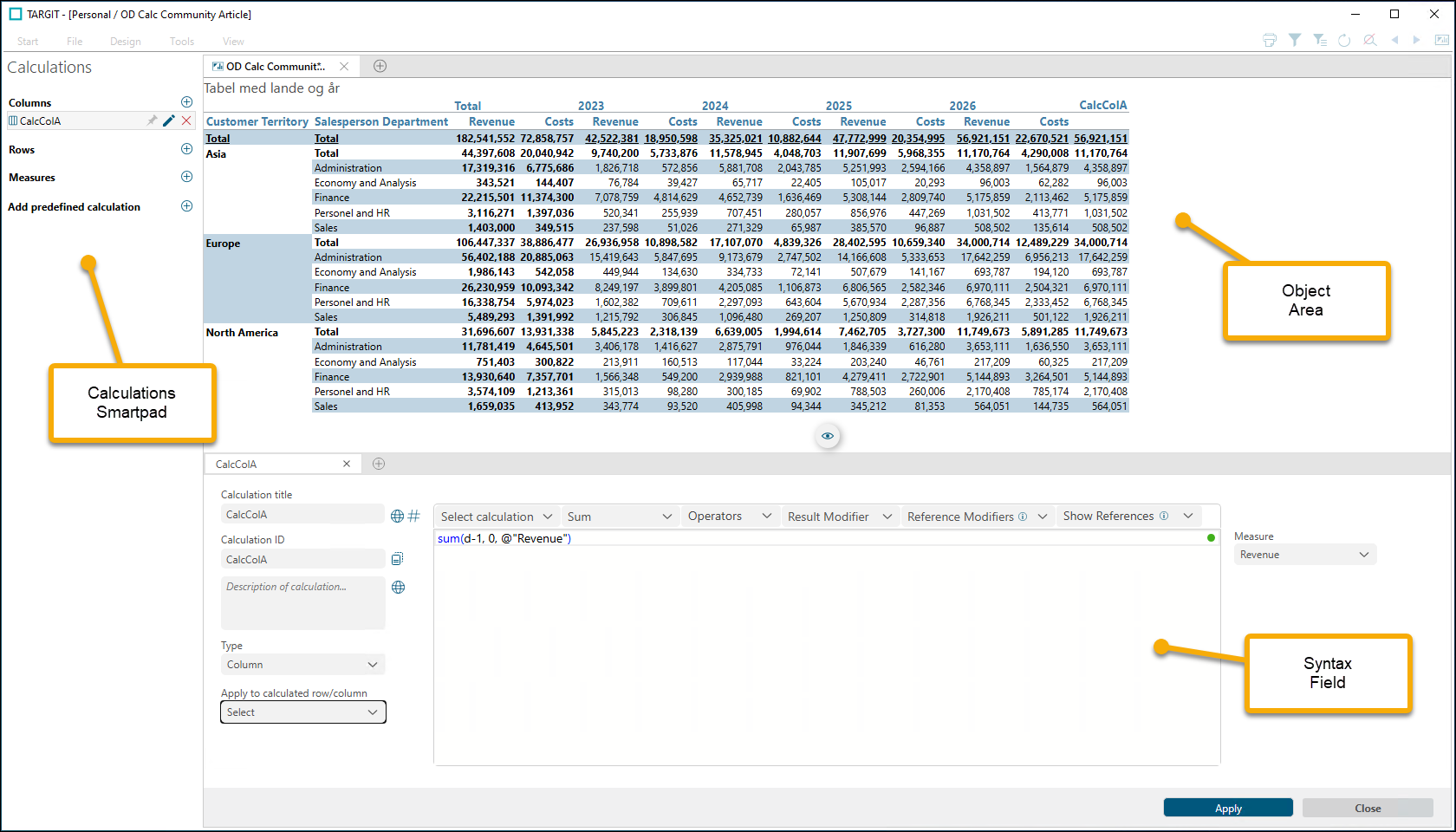Select the Asia territory row label
The width and height of the screenshot is (1456, 832).
pos(216,154)
